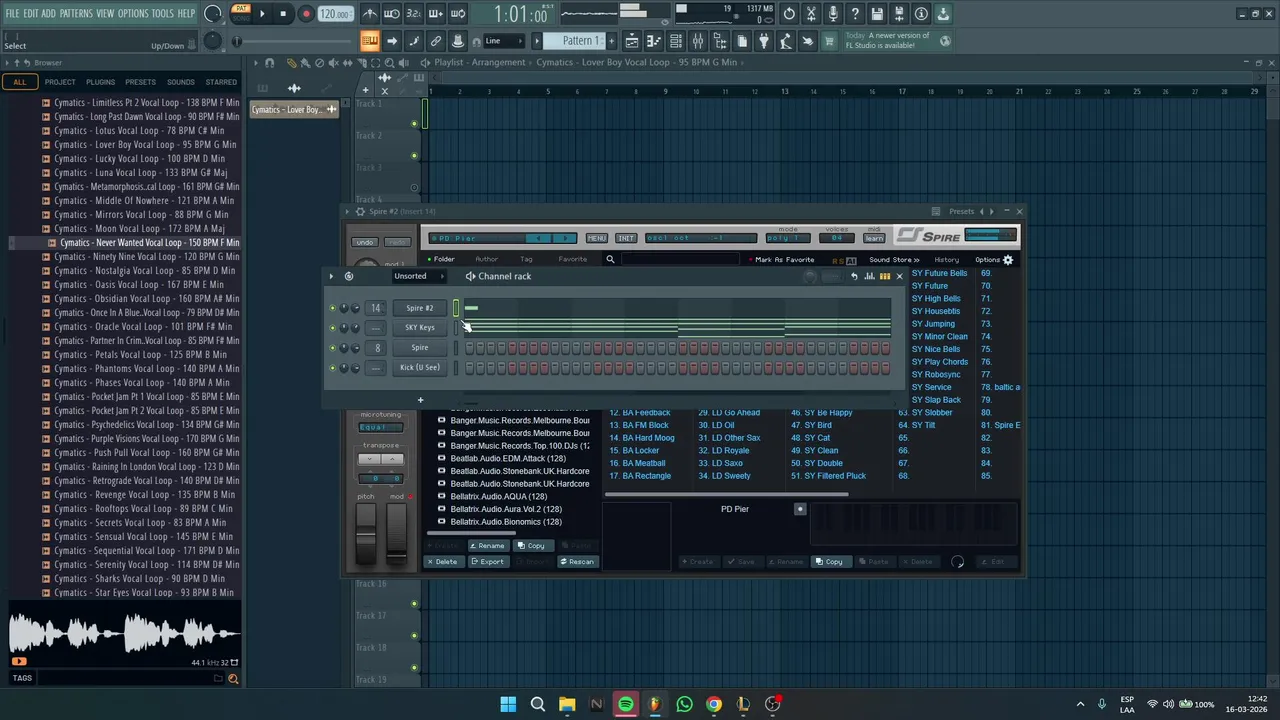Image resolution: width=1280 pixels, height=720 pixels.
Task: Select previous preset arrow in Spire display
Action: point(539,238)
